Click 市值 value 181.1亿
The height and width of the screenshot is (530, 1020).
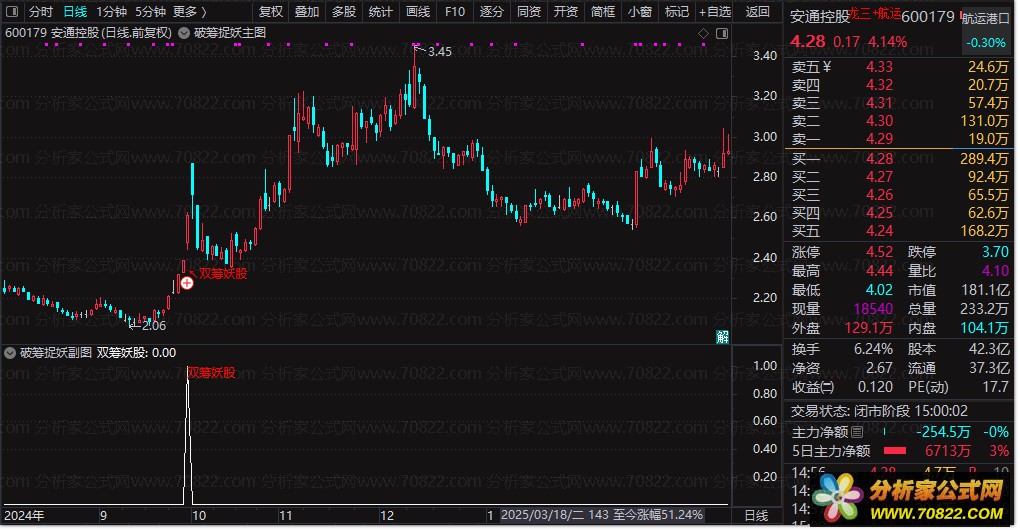point(986,290)
